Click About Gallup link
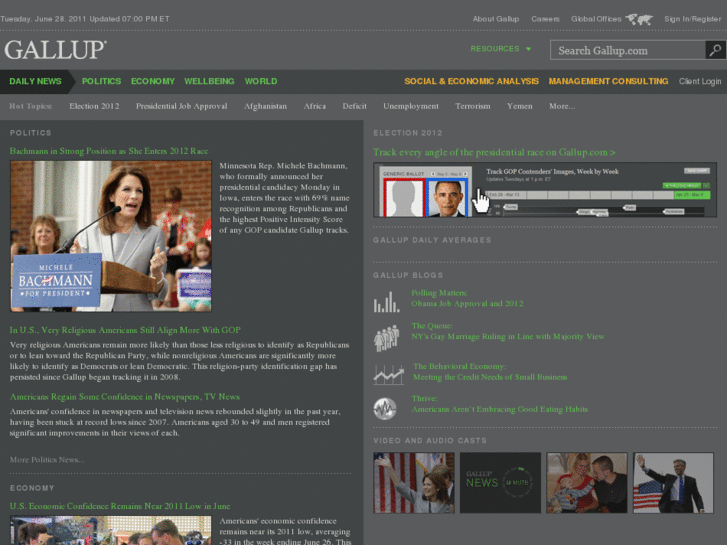The height and width of the screenshot is (545, 727). (x=496, y=19)
